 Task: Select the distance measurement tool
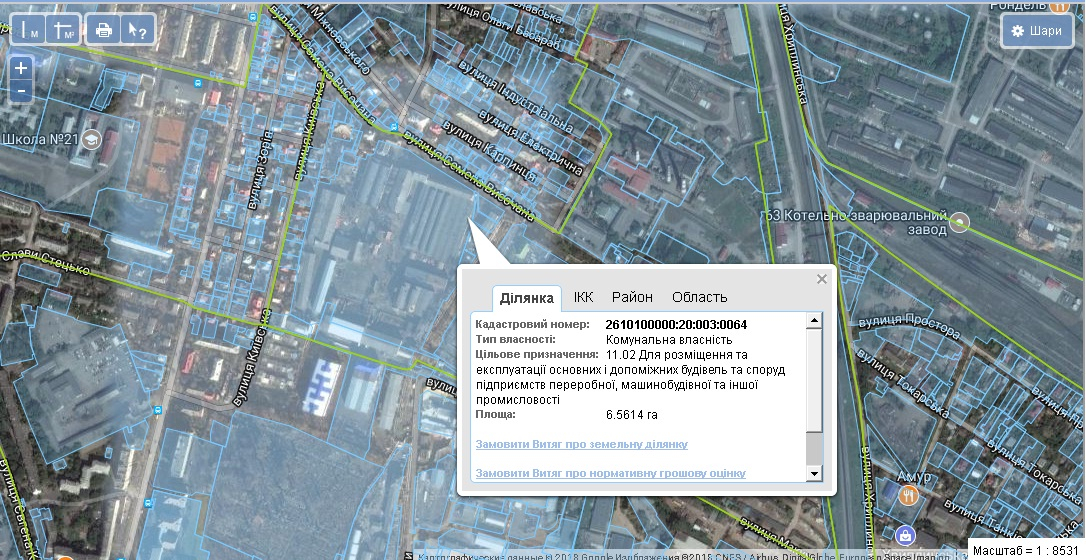30,30
